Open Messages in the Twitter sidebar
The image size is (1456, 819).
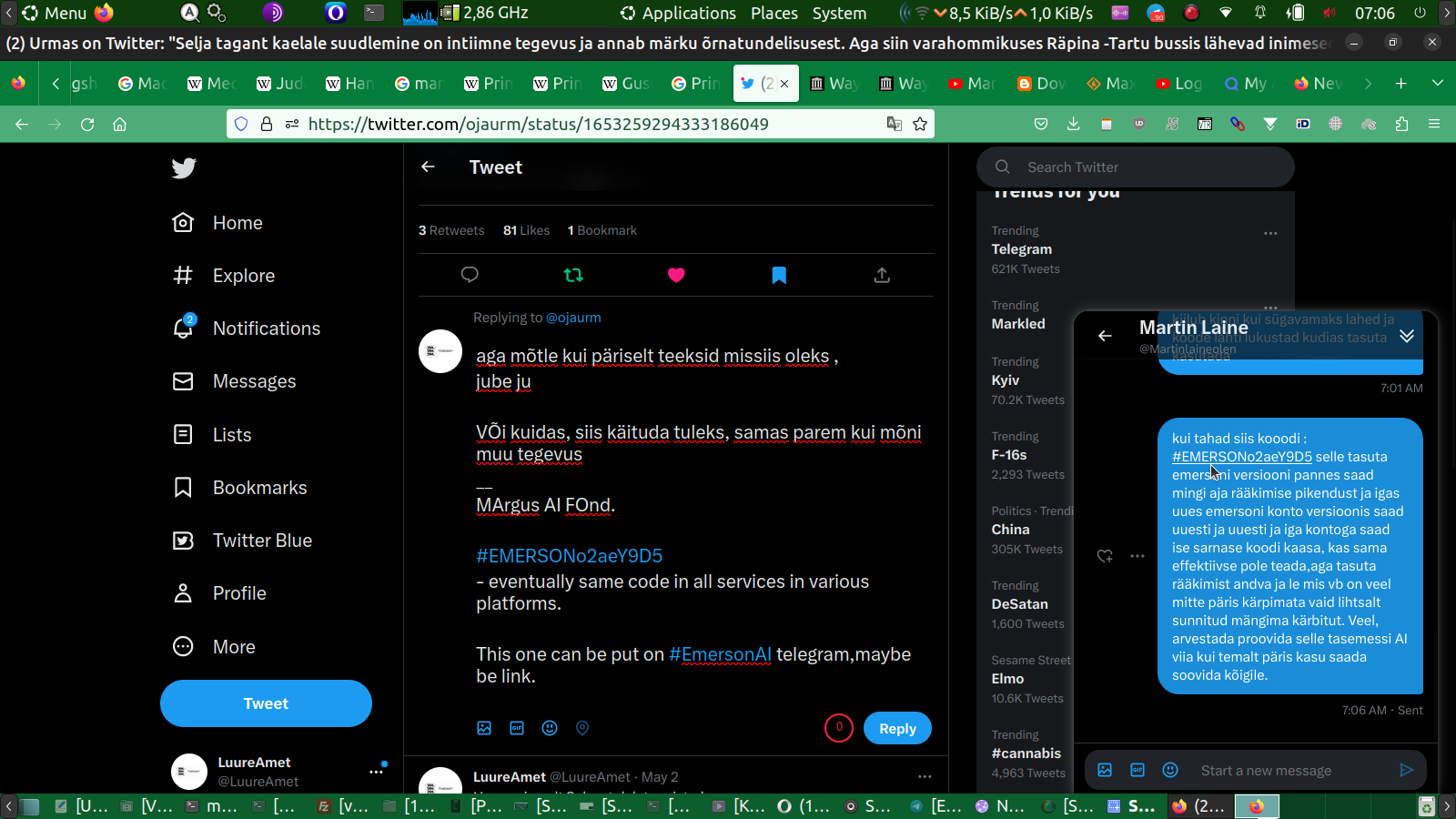pos(235,381)
